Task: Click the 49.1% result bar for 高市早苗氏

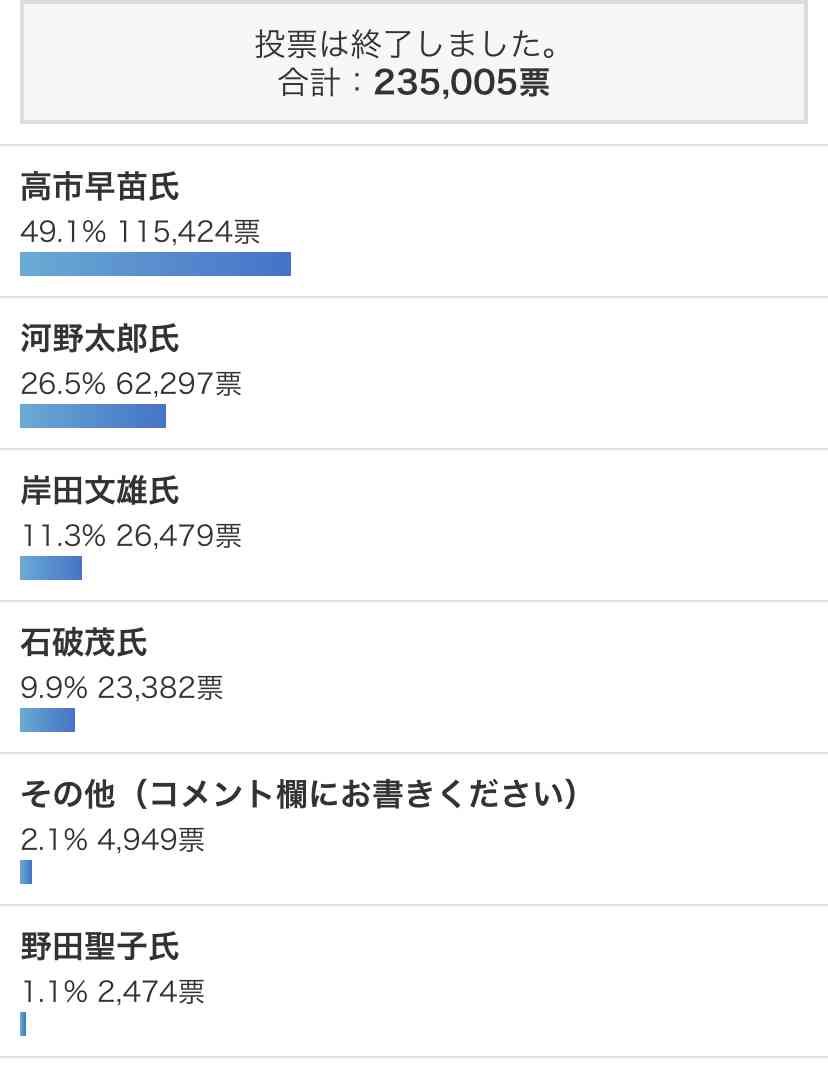Action: 155,264
